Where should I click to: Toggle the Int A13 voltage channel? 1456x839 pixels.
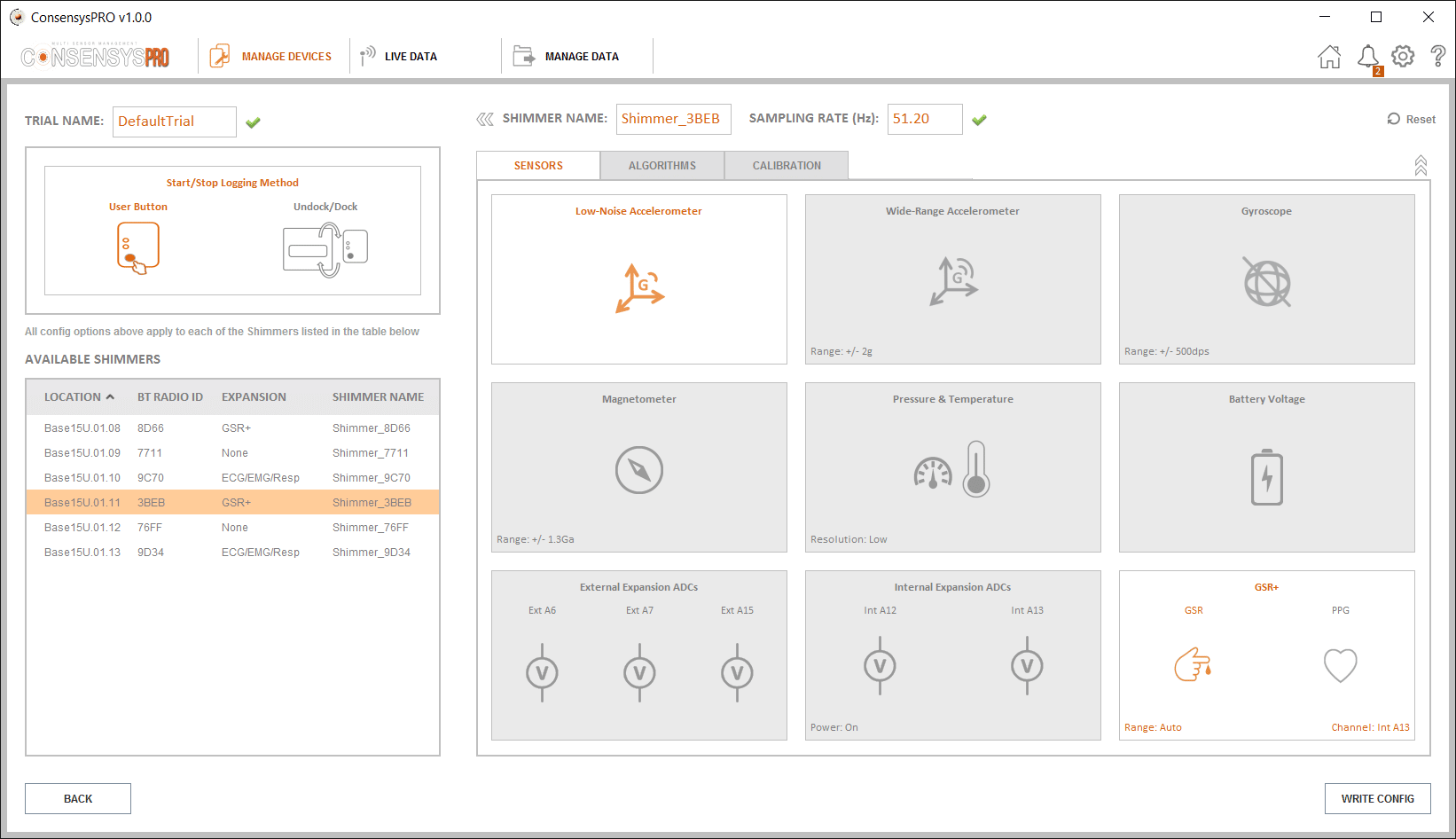(x=1028, y=667)
